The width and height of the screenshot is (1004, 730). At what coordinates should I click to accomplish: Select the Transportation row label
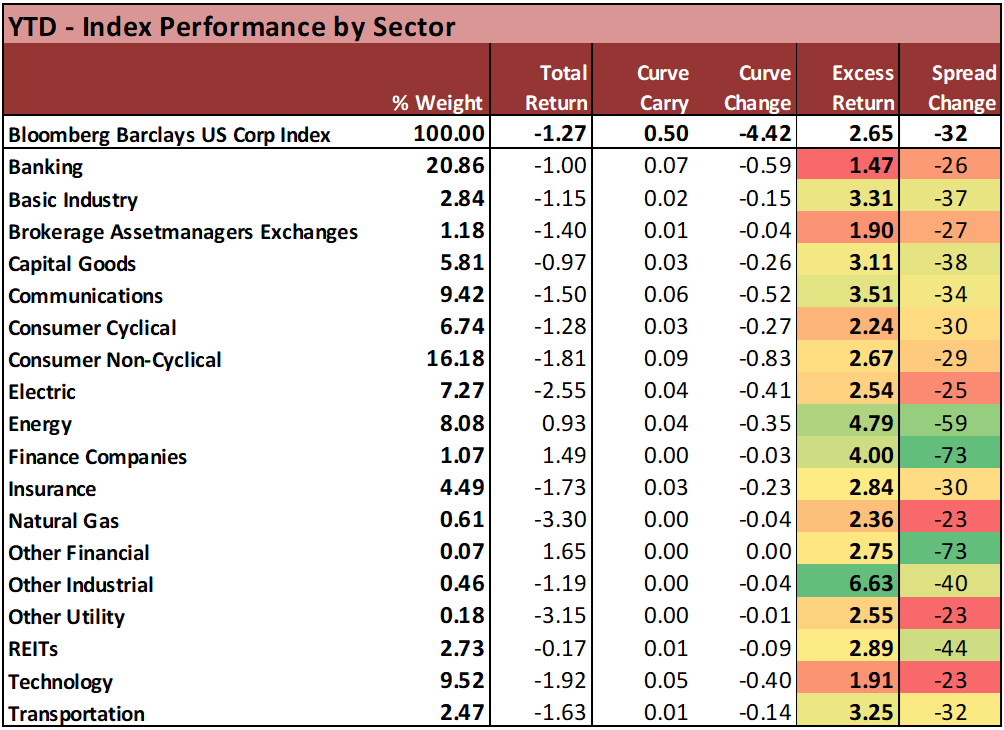pos(76,714)
